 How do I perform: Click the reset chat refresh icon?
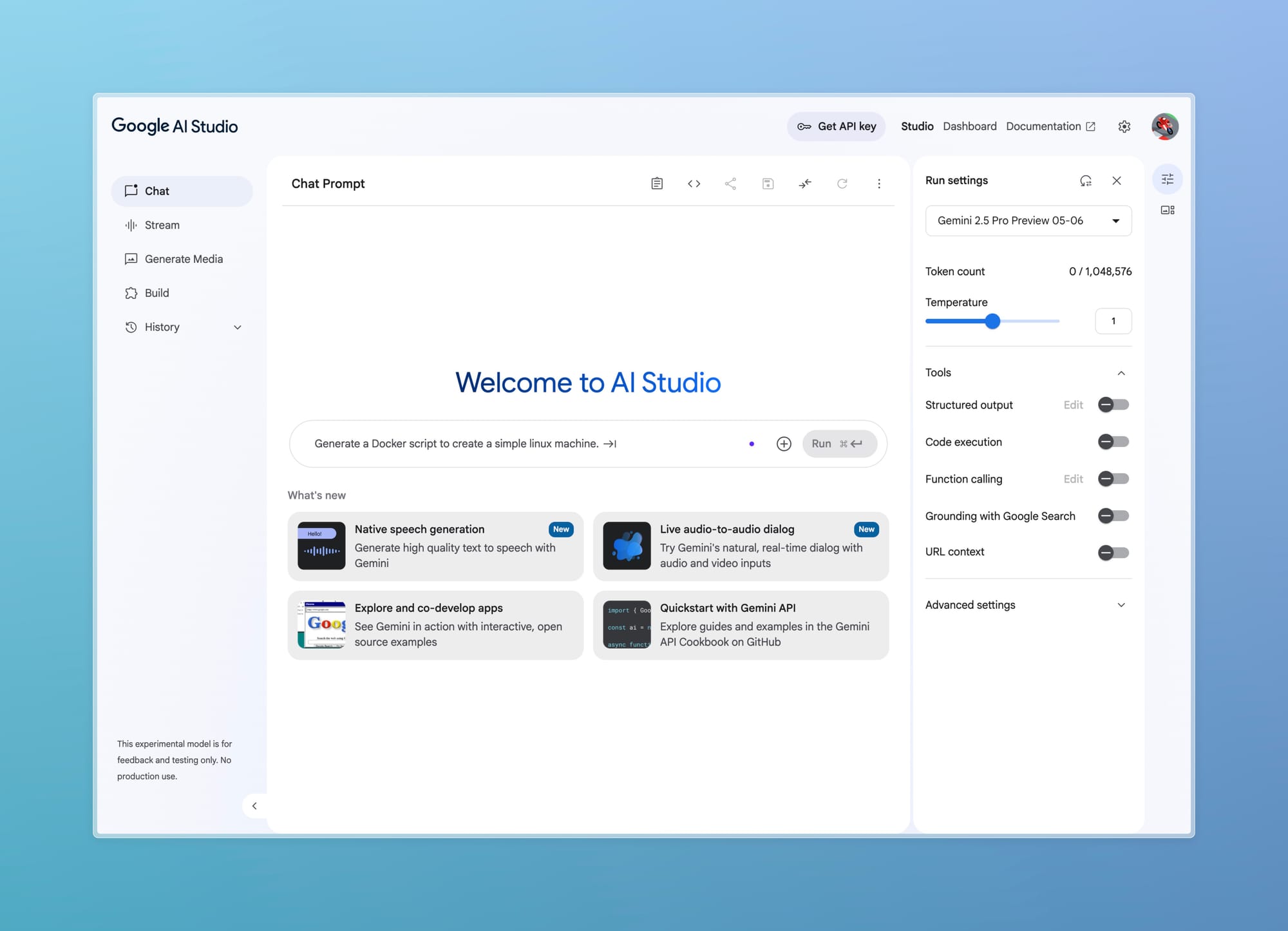tap(842, 184)
